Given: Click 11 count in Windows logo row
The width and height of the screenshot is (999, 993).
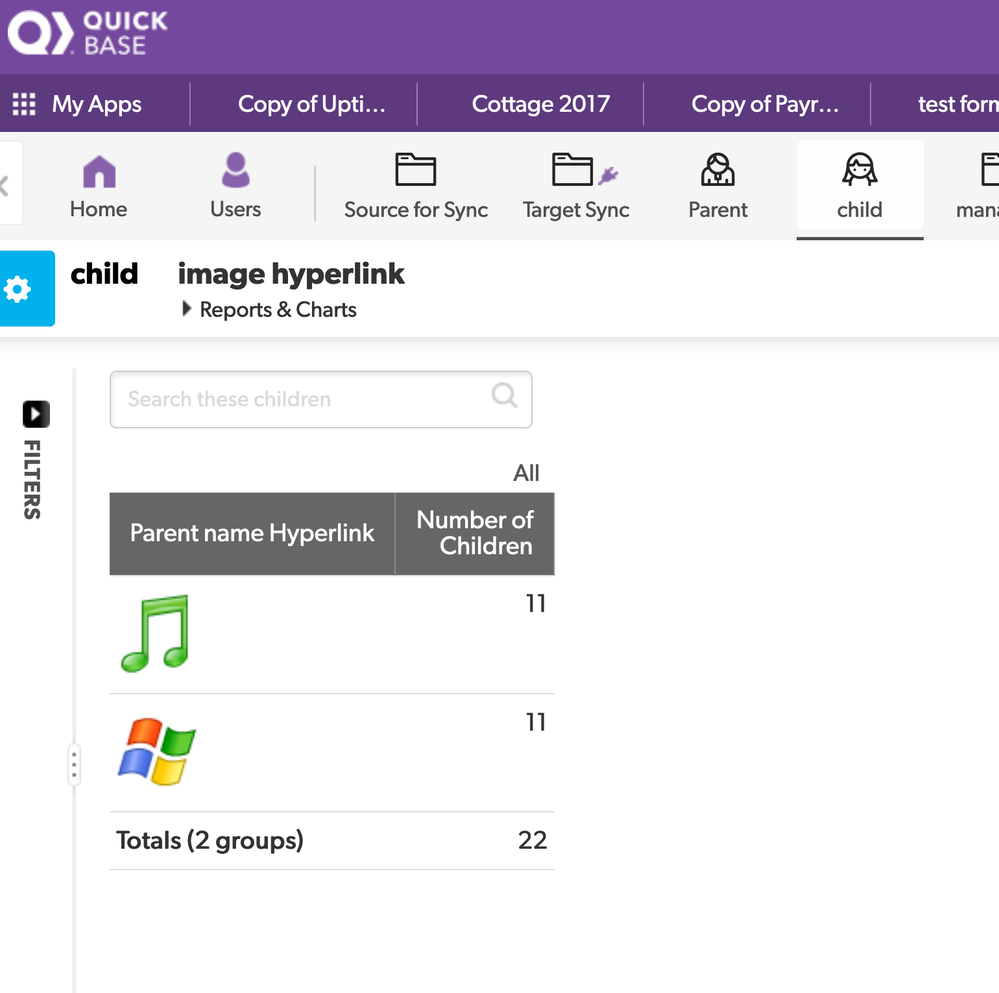Looking at the screenshot, I should pyautogui.click(x=536, y=722).
